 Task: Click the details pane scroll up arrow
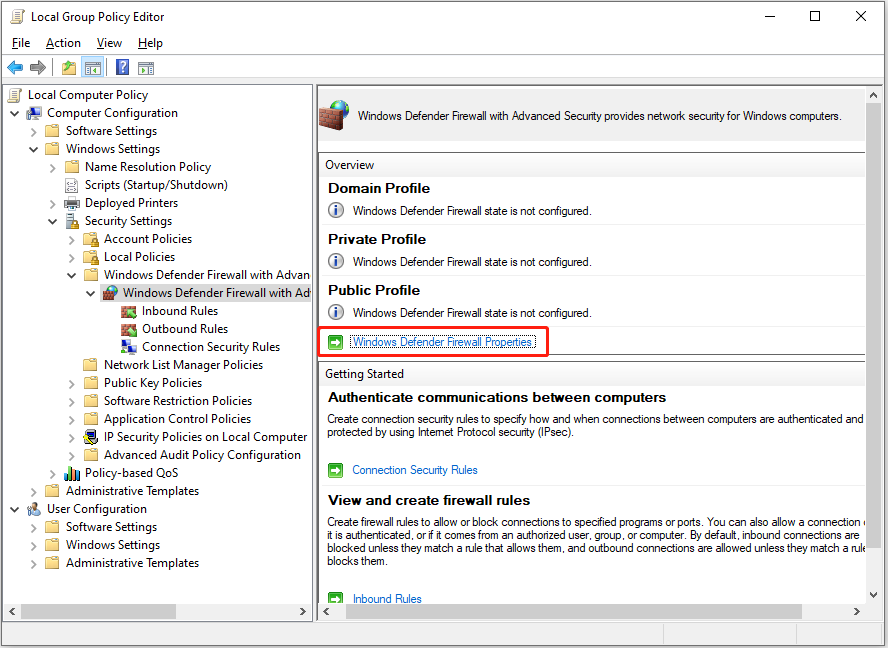pyautogui.click(x=873, y=96)
